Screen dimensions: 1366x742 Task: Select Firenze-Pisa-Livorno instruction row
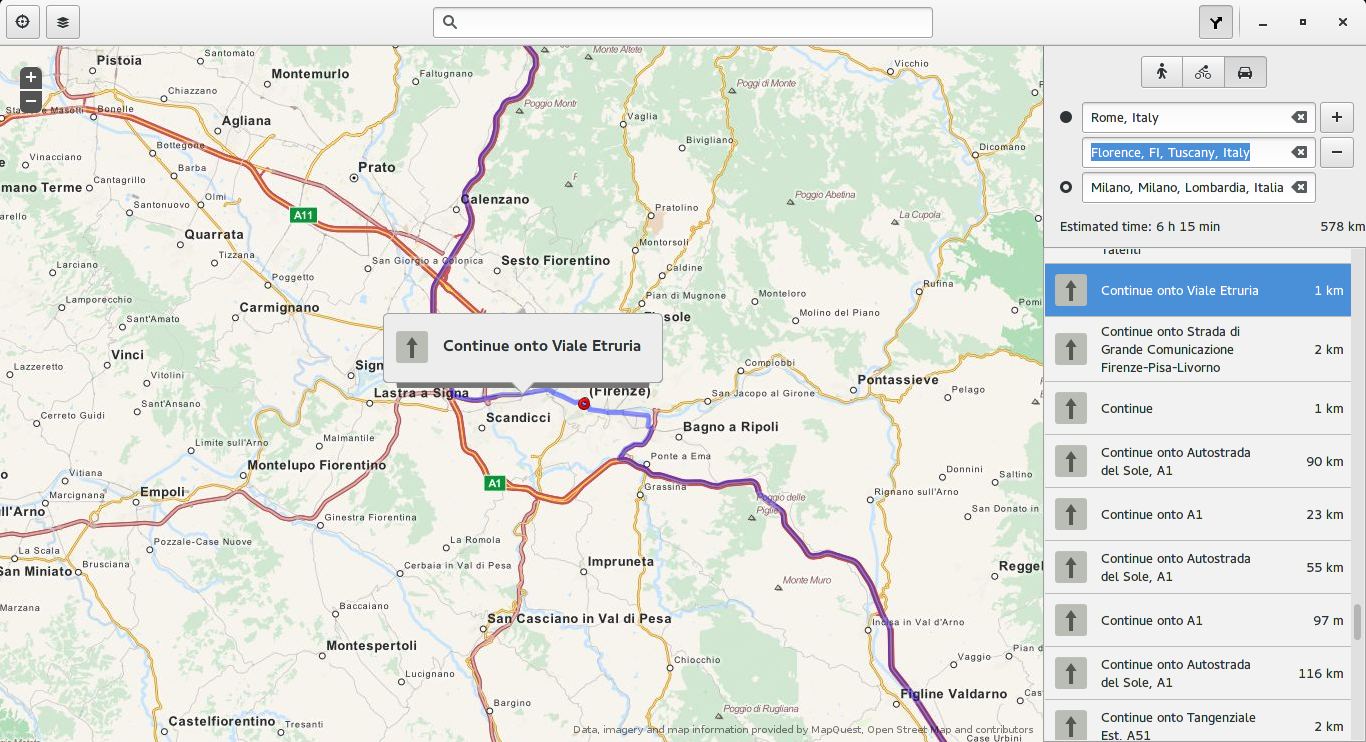coord(1197,349)
